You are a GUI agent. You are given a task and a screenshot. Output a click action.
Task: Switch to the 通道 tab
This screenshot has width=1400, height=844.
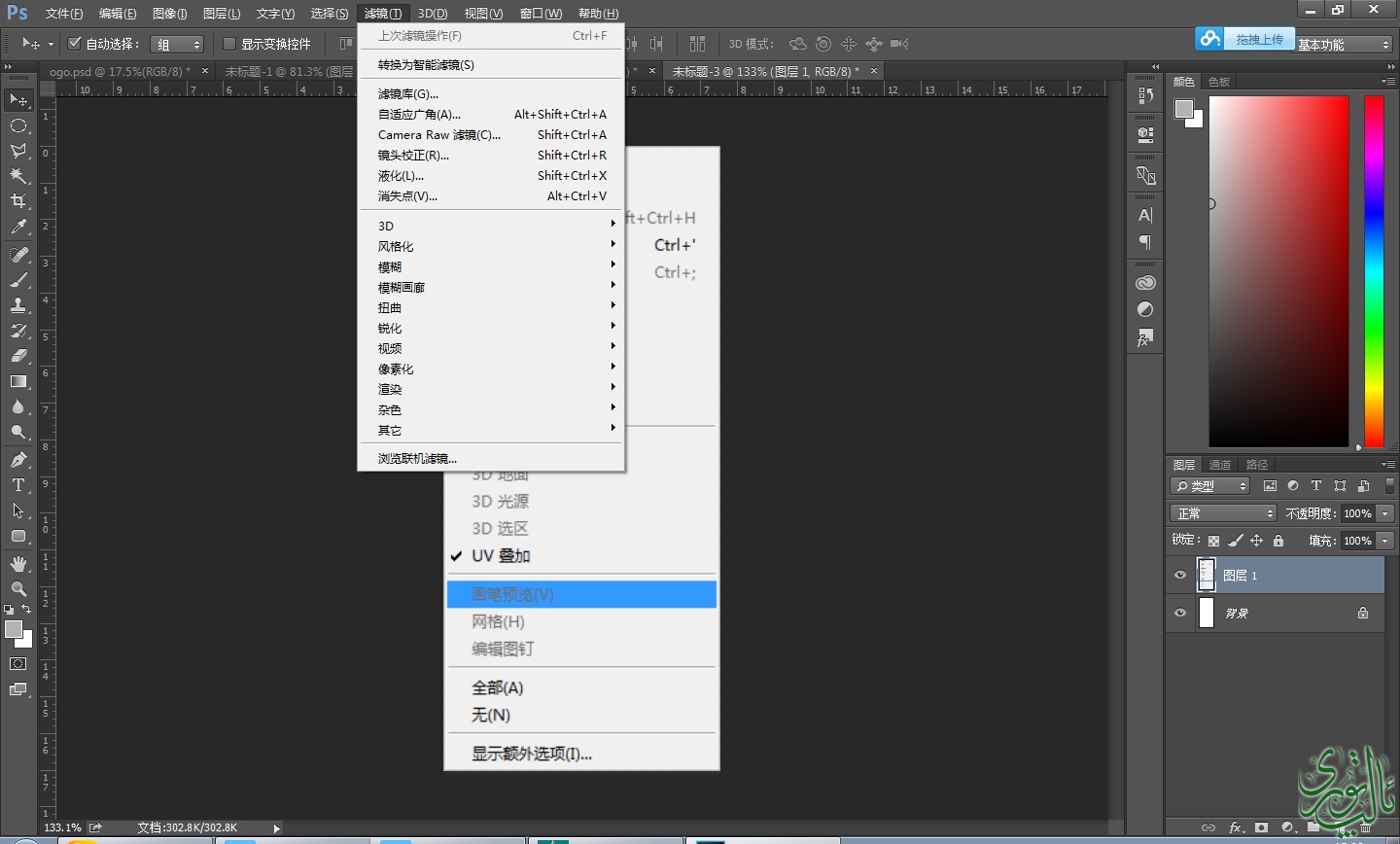point(1220,465)
